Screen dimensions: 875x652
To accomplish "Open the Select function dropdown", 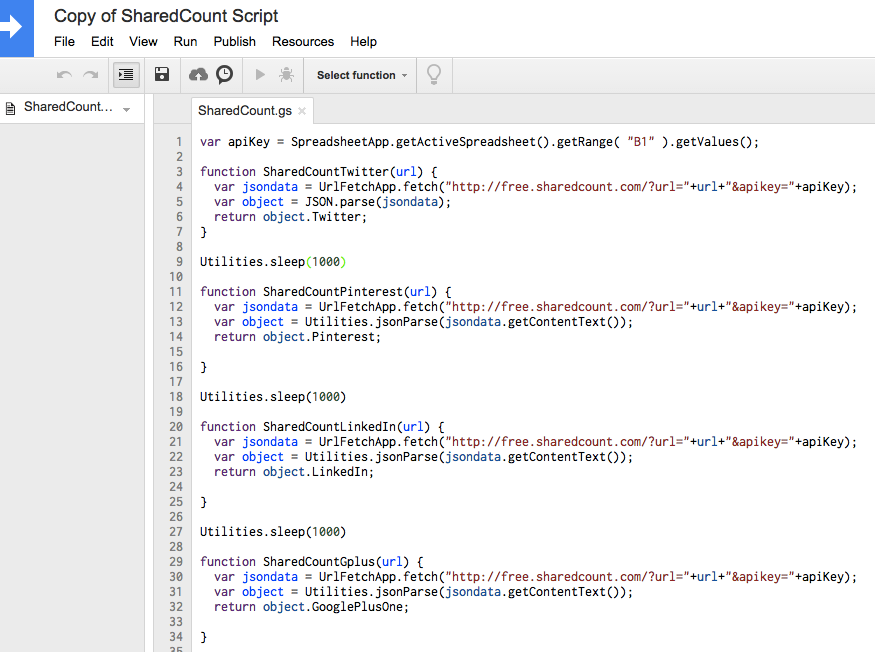I will tap(359, 75).
